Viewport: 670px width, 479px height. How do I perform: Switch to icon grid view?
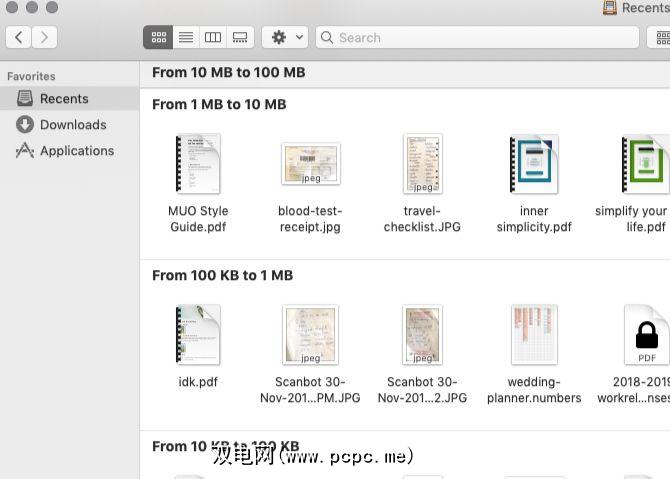pos(158,38)
